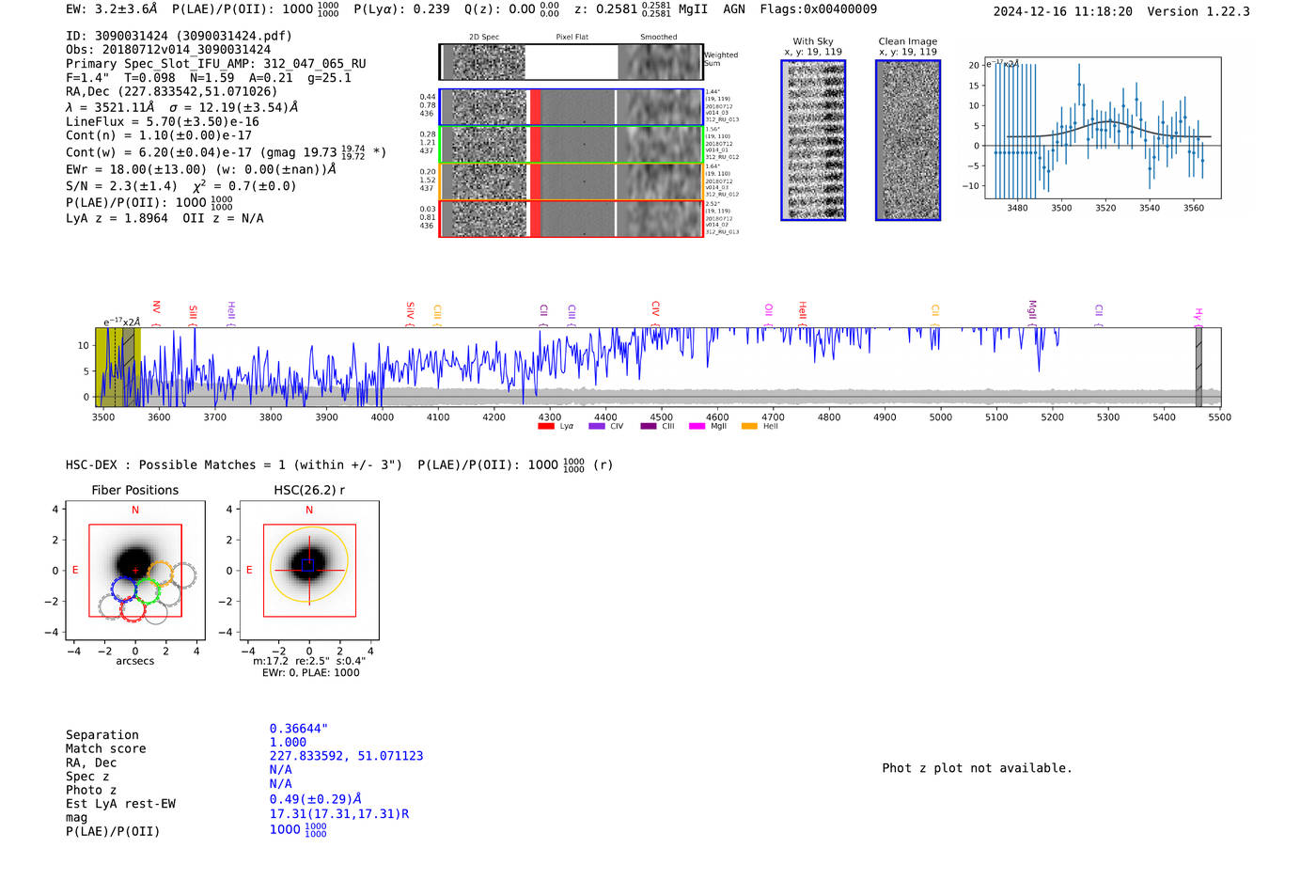The image size is (1316, 896).
Task: Select the red fiber circle
Action: [x=133, y=608]
